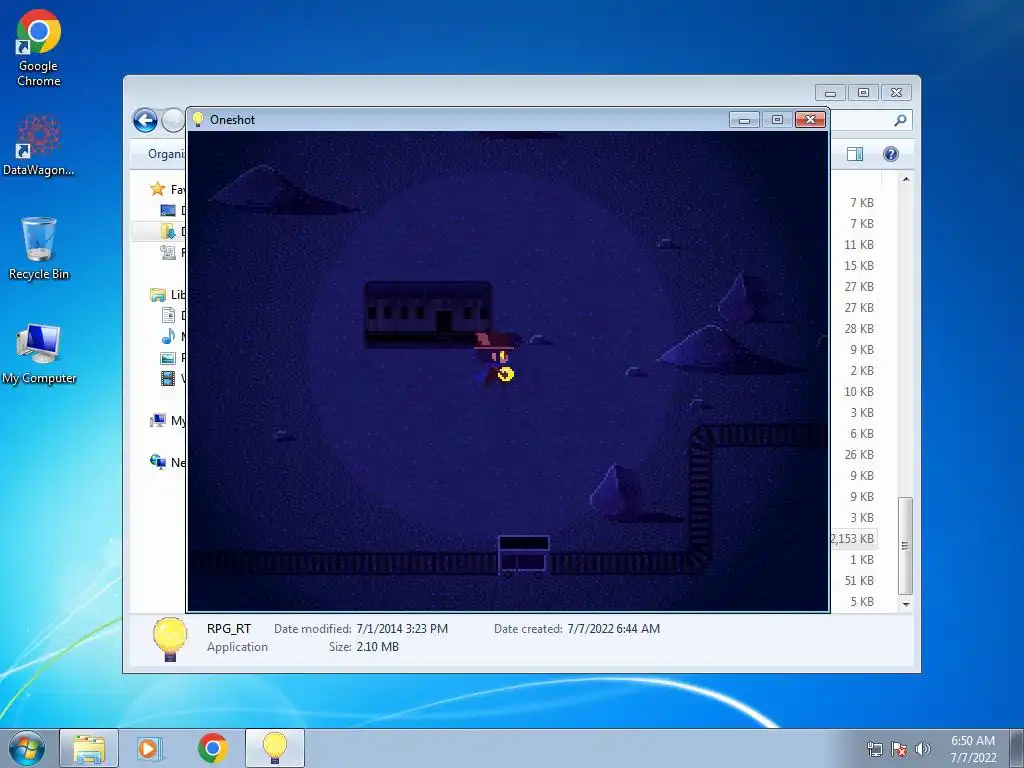Maximize the Explorer window behind Oneshot
Screen dimensions: 1024x768
pyautogui.click(x=863, y=93)
